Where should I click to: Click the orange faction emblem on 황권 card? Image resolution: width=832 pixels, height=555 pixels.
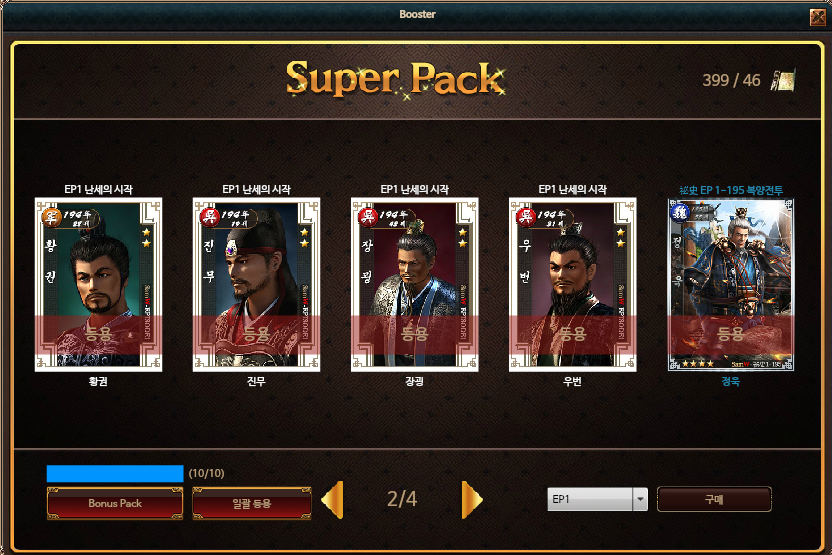[51, 216]
